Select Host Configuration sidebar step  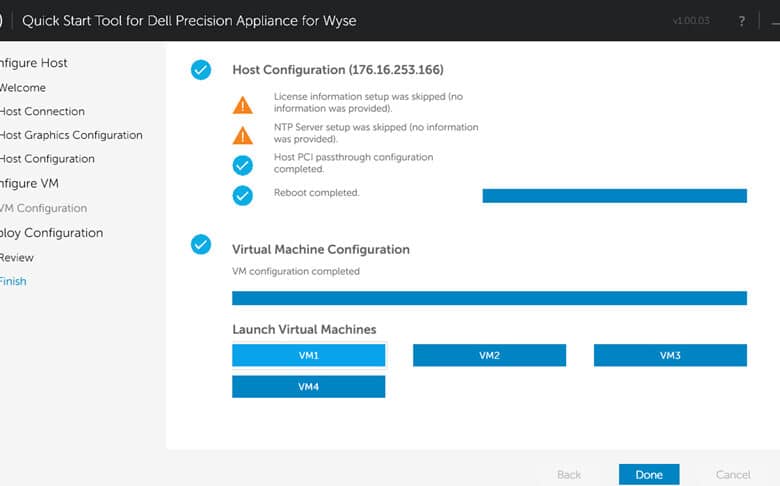(x=47, y=159)
